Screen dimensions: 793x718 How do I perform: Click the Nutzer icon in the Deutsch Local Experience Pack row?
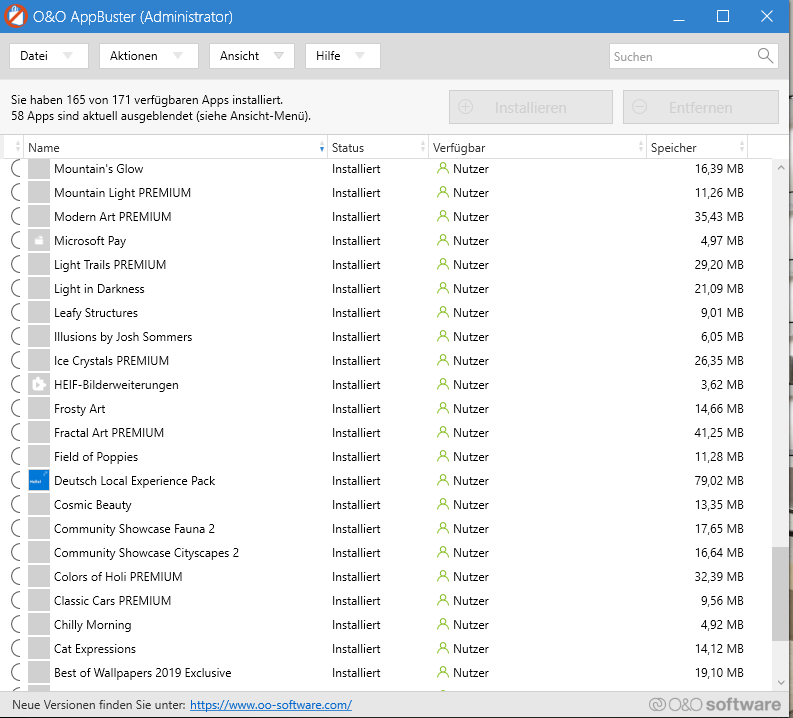[x=443, y=481]
